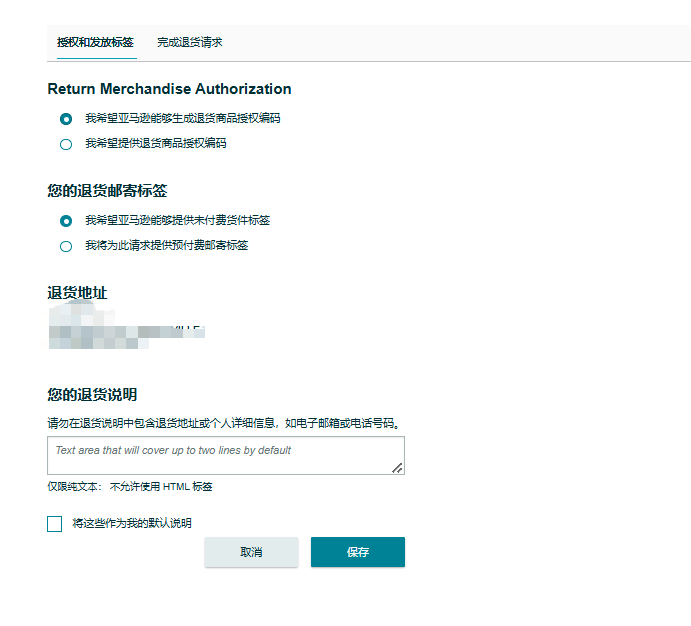Pick radio 我将为此请求提供预付费邮寄标签
This screenshot has width=691, height=626.
(x=66, y=246)
